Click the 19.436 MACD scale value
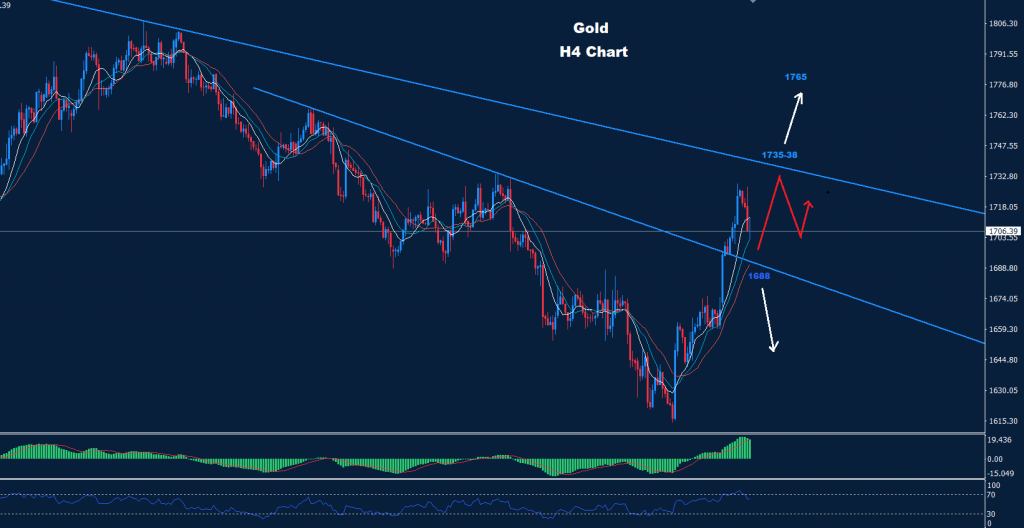Screen dimensions: 1024x528 (x=1000, y=440)
